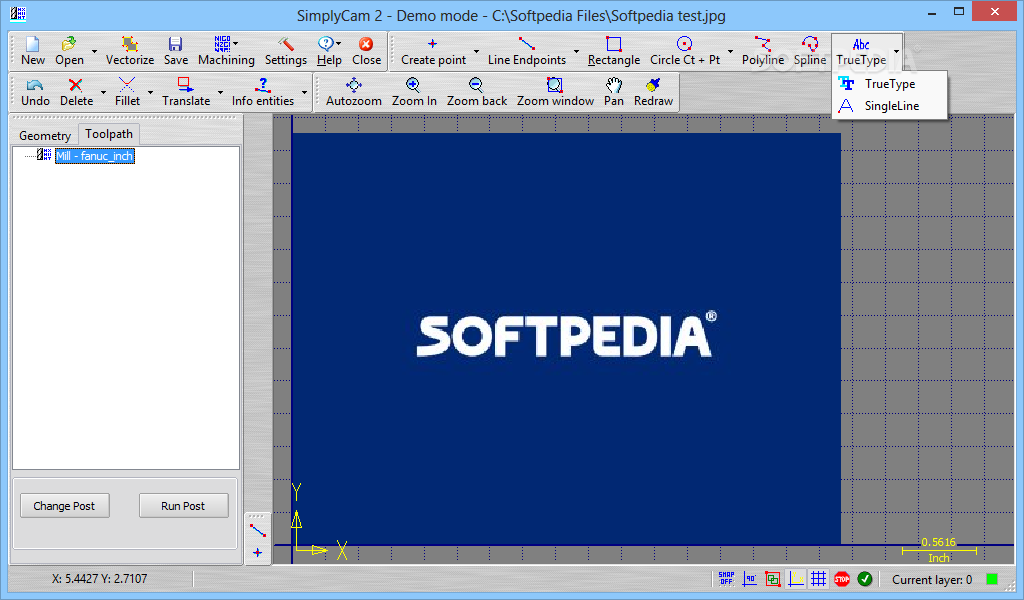Expand the Circle Ct + Pt dropdown arrow
This screenshot has width=1024, height=600.
pyautogui.click(x=730, y=52)
